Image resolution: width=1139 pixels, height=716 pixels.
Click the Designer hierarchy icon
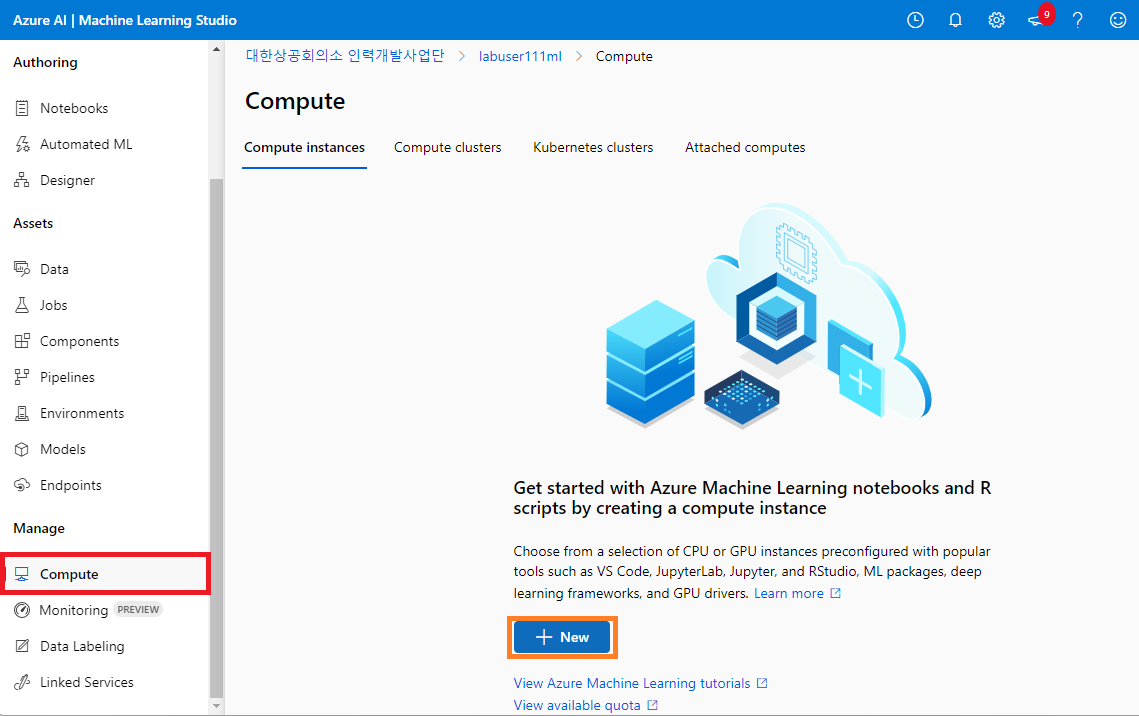(22, 180)
